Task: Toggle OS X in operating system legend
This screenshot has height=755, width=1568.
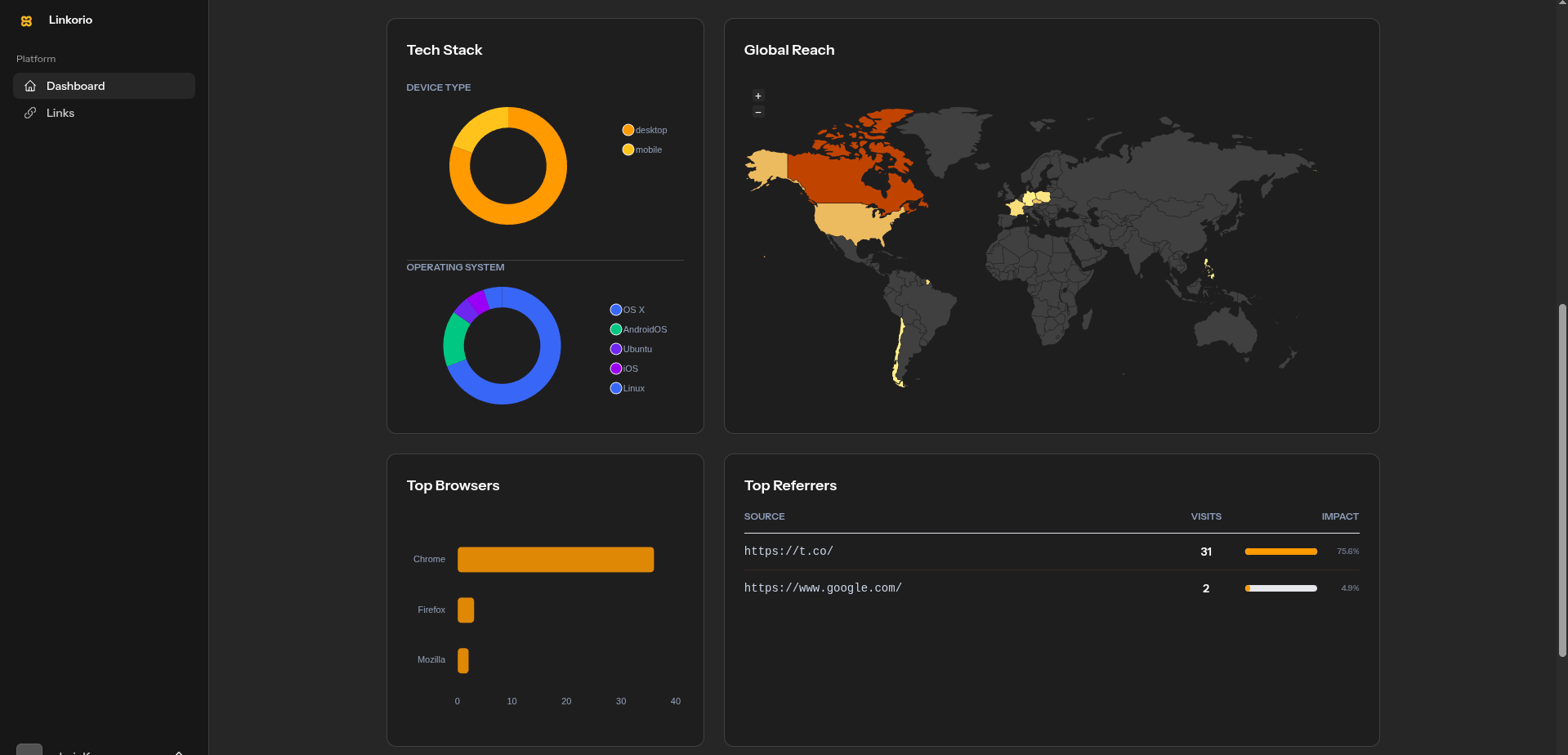Action: (x=628, y=310)
